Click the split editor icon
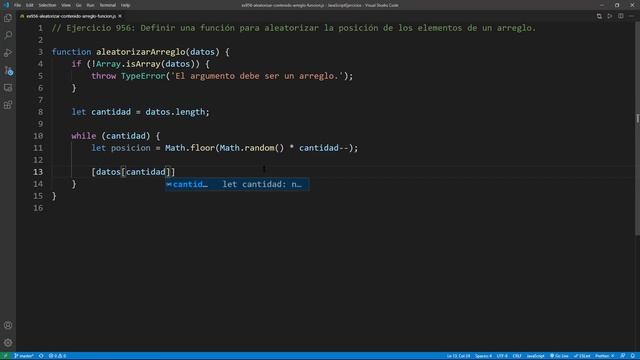Viewport: 640px width, 360px height. pos(620,16)
